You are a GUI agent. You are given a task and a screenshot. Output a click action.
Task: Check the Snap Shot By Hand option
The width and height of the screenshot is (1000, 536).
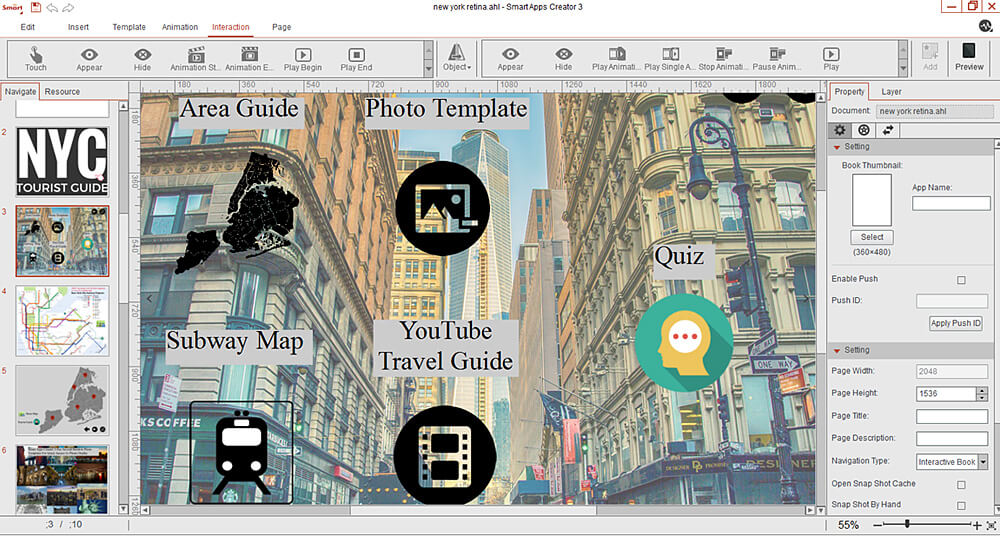click(961, 505)
